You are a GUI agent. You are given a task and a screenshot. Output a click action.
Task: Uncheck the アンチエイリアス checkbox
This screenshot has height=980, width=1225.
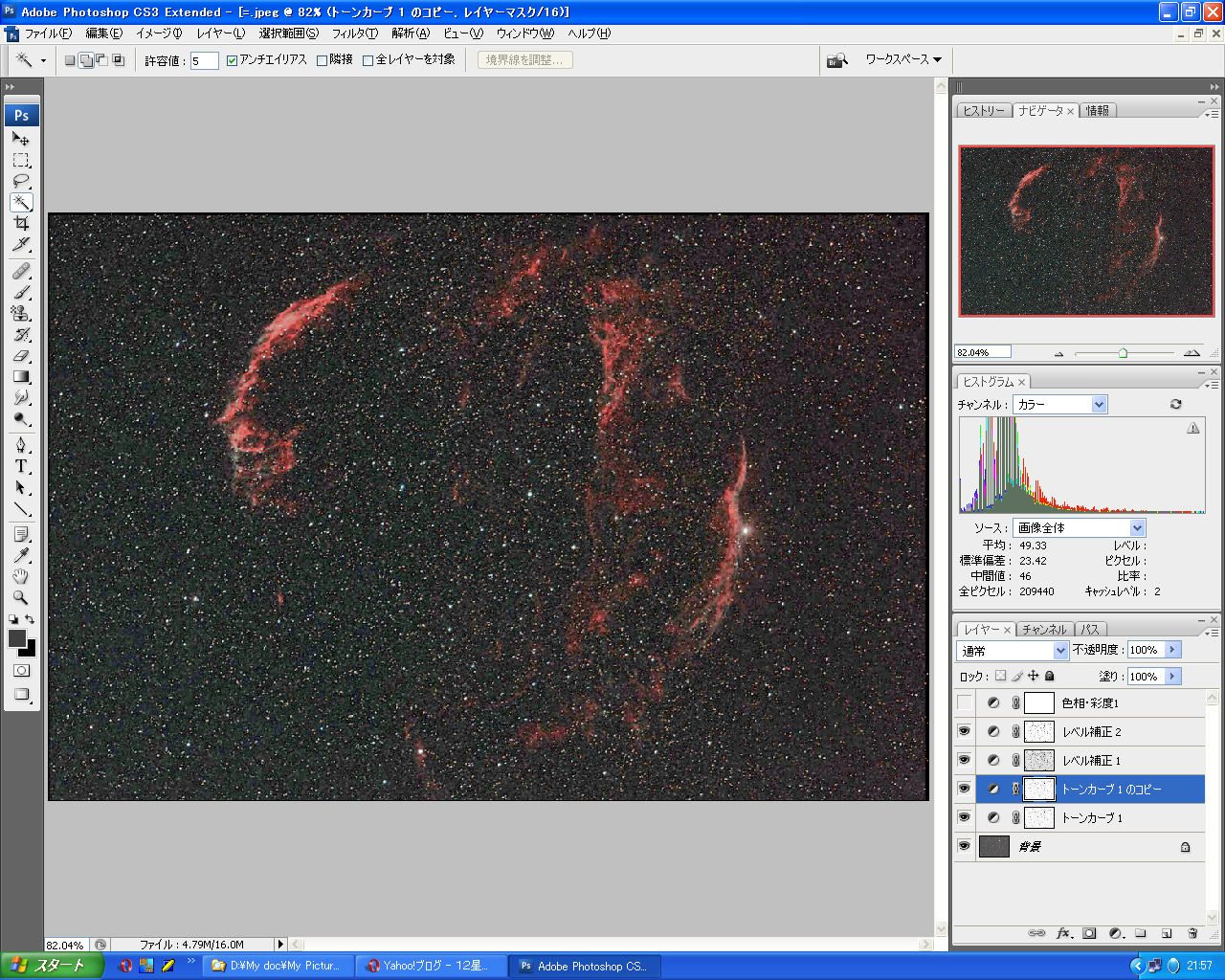coord(232,60)
